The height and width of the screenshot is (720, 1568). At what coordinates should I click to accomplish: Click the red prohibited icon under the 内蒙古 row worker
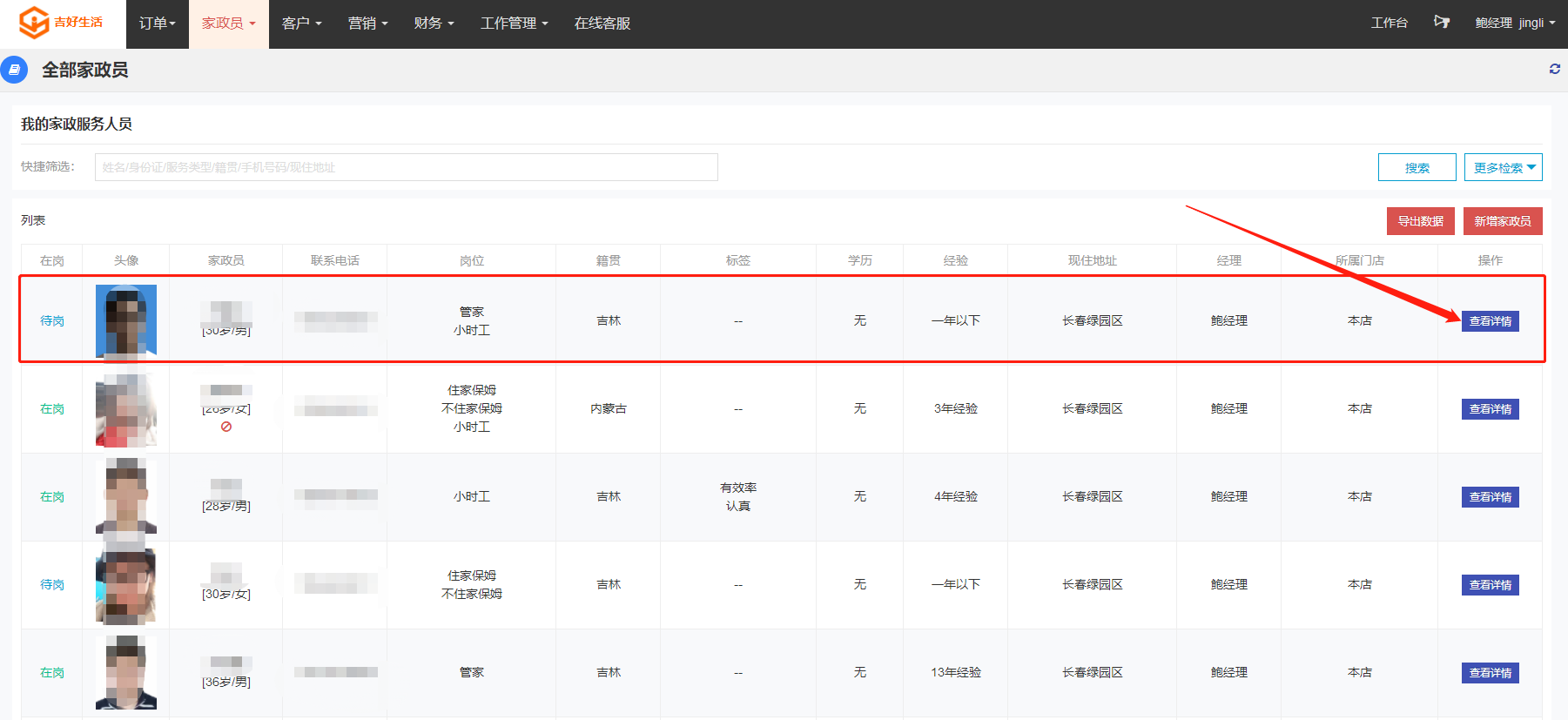point(226,427)
